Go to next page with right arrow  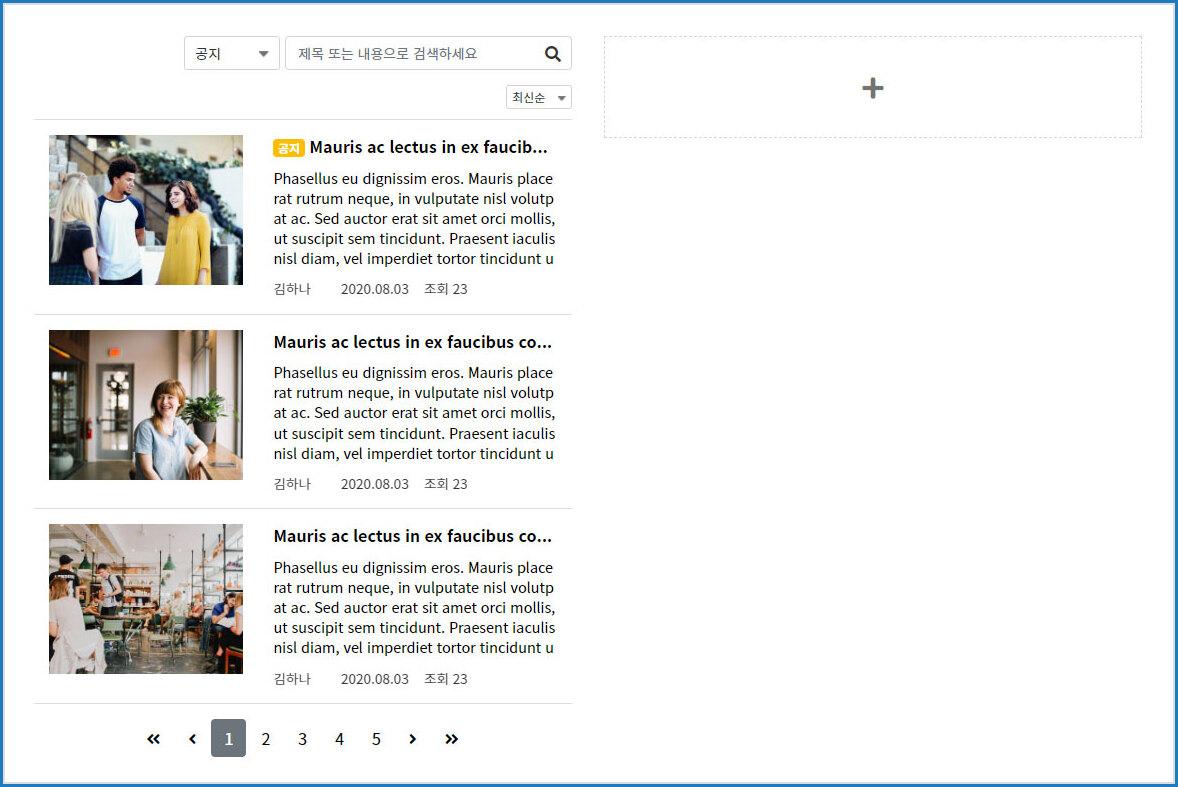[412, 739]
